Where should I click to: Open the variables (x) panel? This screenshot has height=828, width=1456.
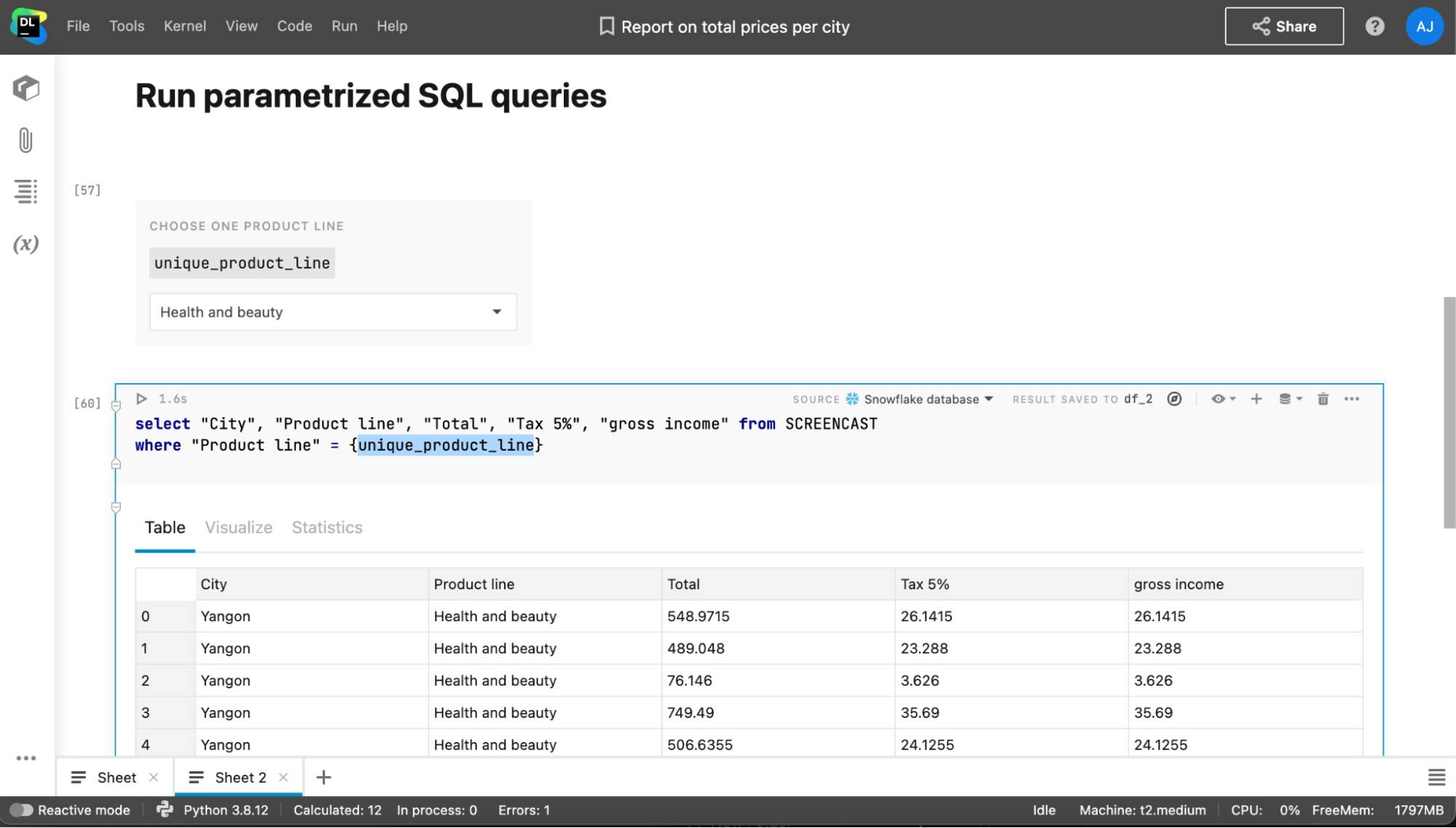tap(25, 244)
